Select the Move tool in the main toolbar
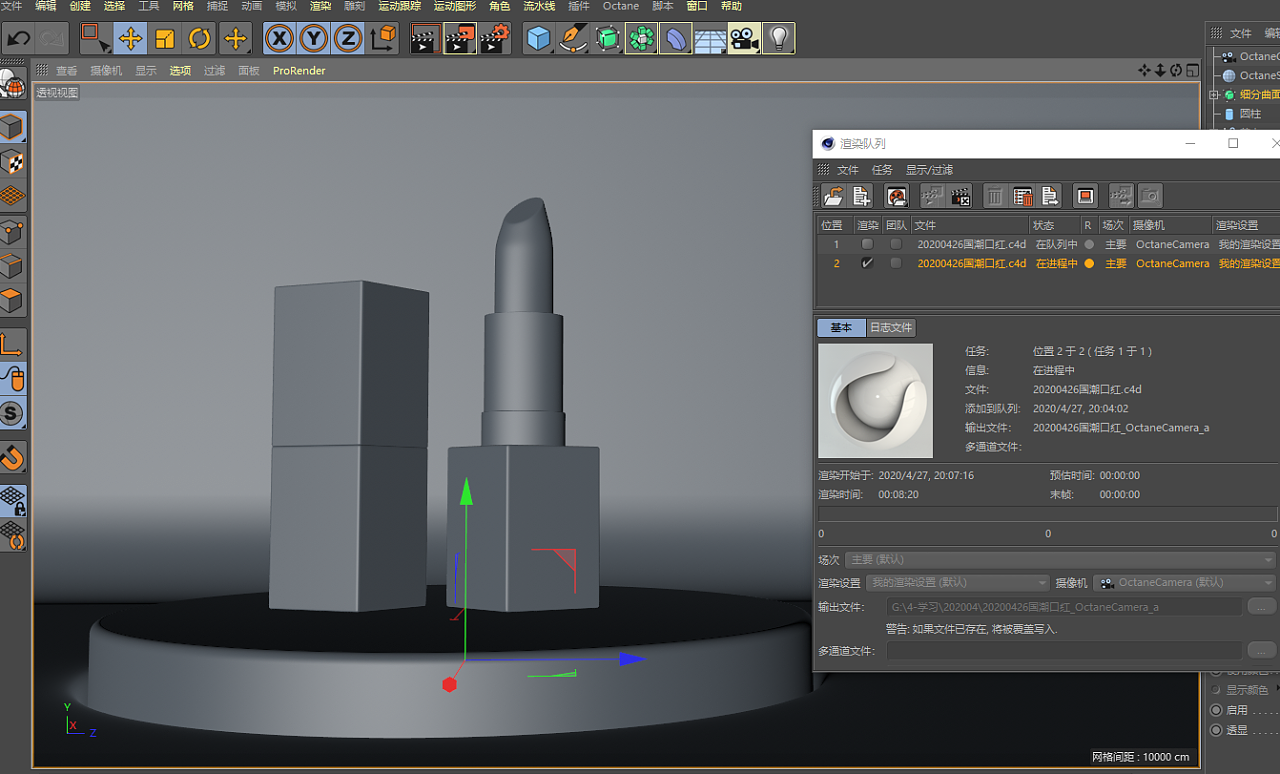The image size is (1280, 774). click(x=130, y=39)
